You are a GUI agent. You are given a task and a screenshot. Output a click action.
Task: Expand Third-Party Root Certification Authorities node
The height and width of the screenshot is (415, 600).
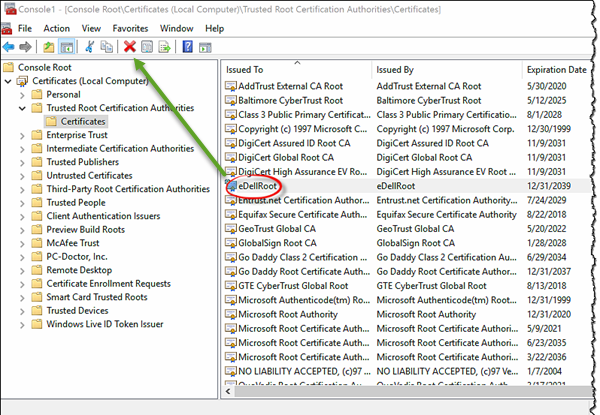click(x=22, y=189)
